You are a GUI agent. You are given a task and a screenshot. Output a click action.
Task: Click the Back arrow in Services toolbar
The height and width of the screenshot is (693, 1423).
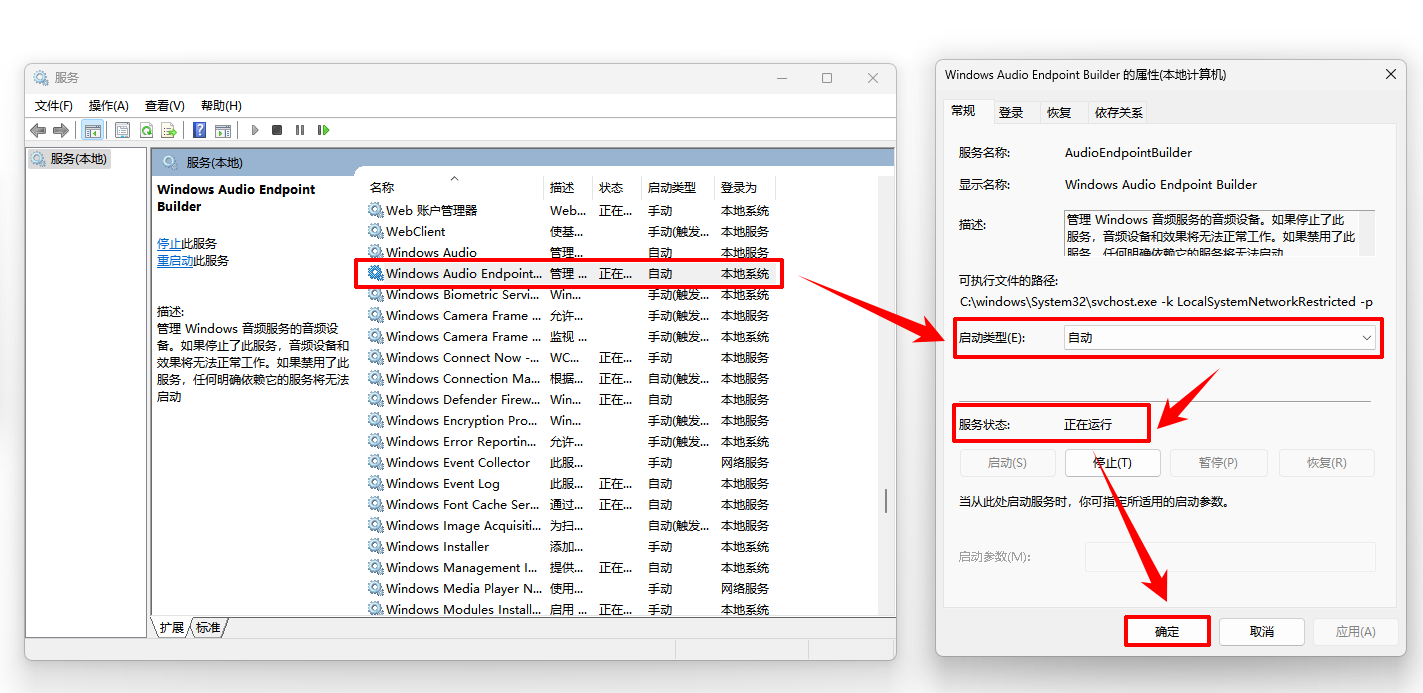[38, 130]
